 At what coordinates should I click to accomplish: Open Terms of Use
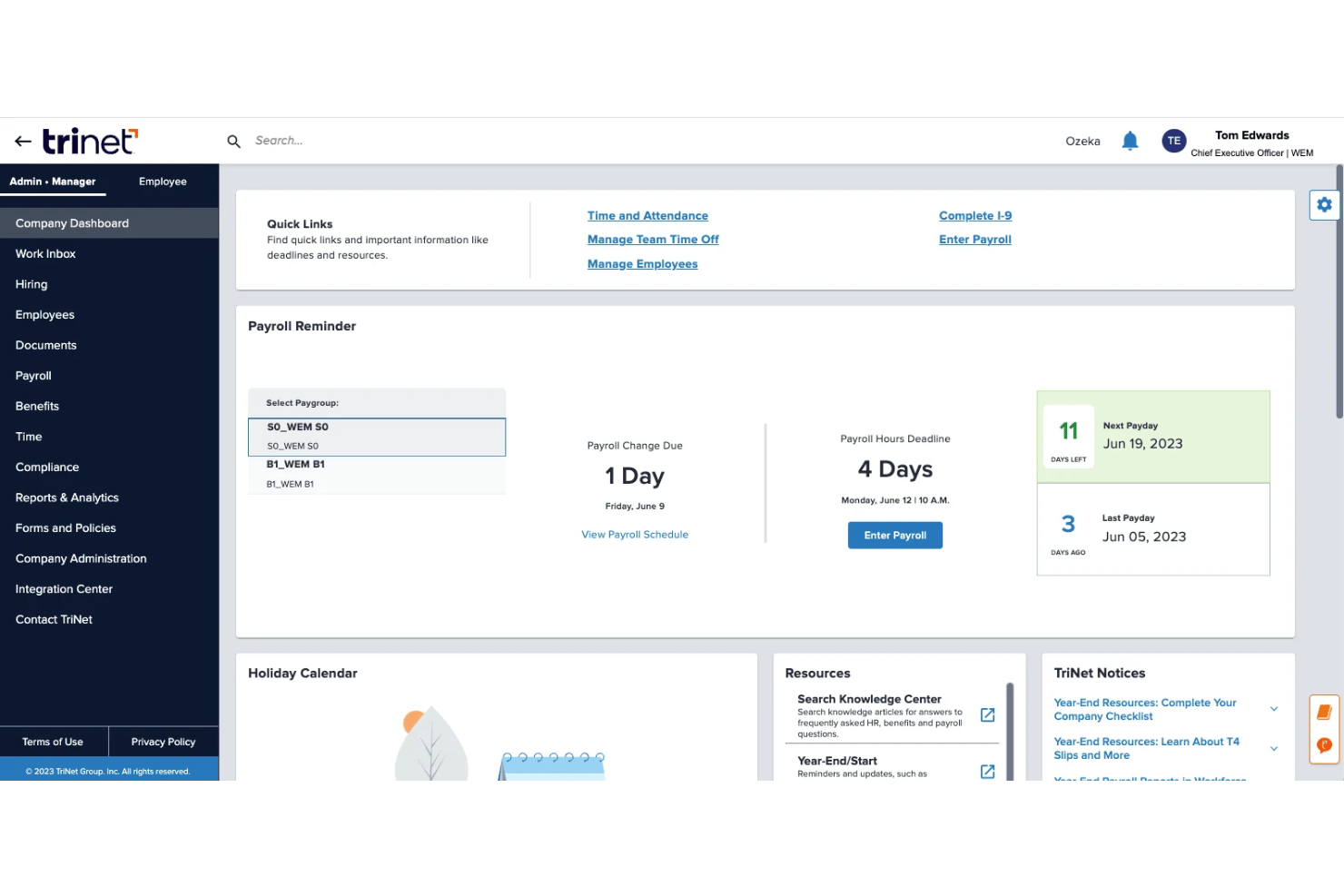pos(53,742)
